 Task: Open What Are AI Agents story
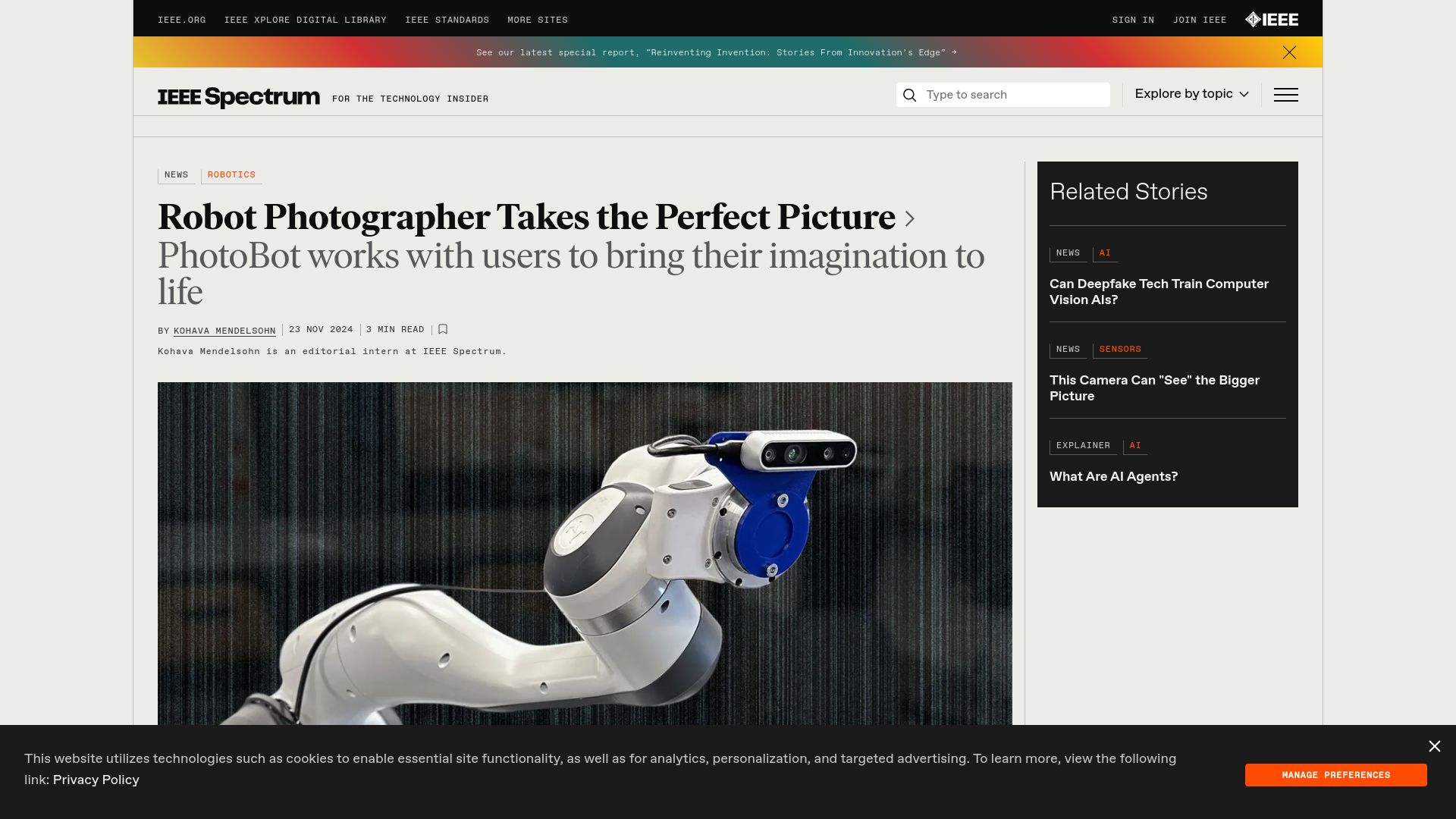click(1113, 476)
